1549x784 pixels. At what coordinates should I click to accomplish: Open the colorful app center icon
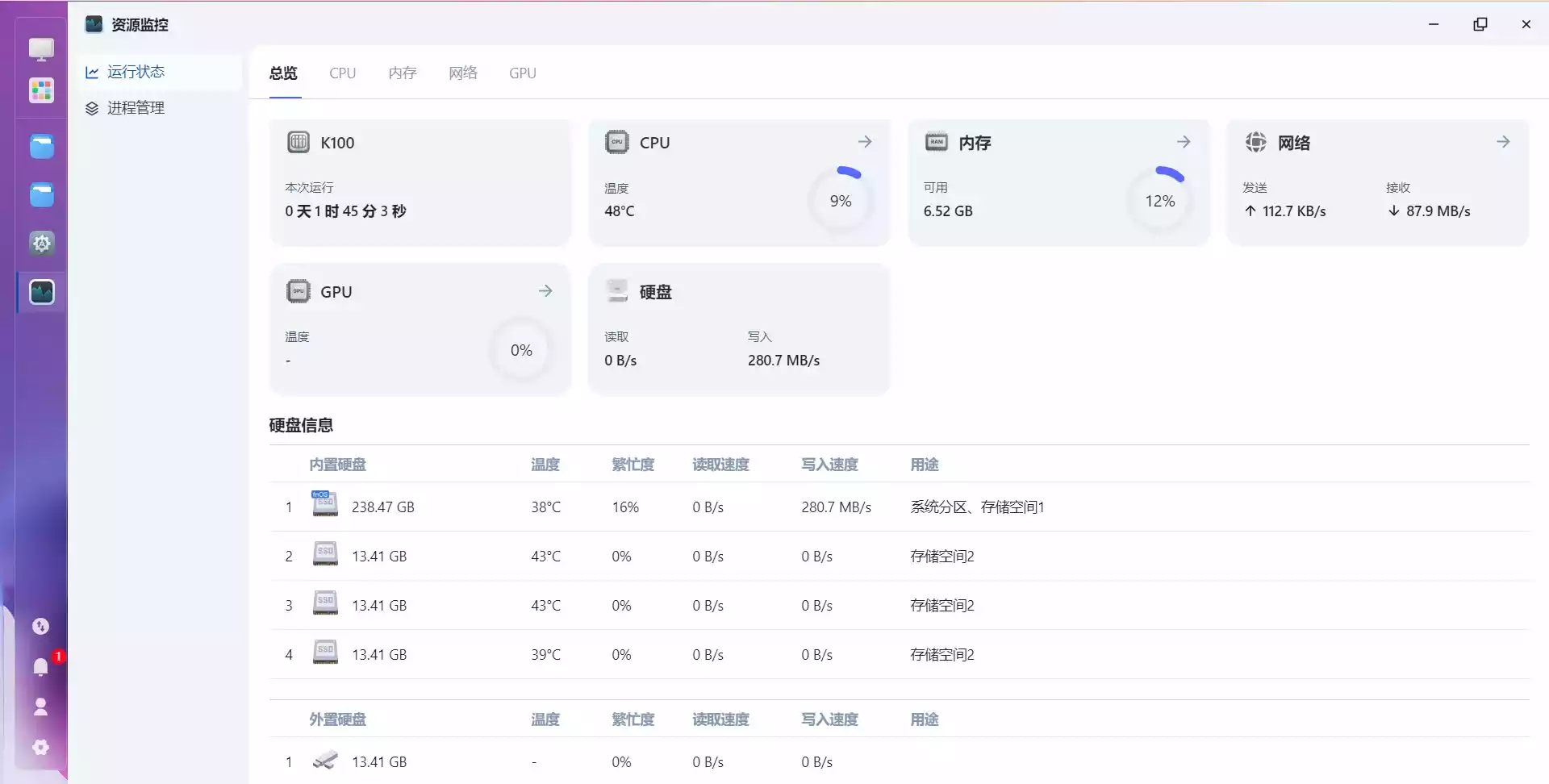(41, 90)
